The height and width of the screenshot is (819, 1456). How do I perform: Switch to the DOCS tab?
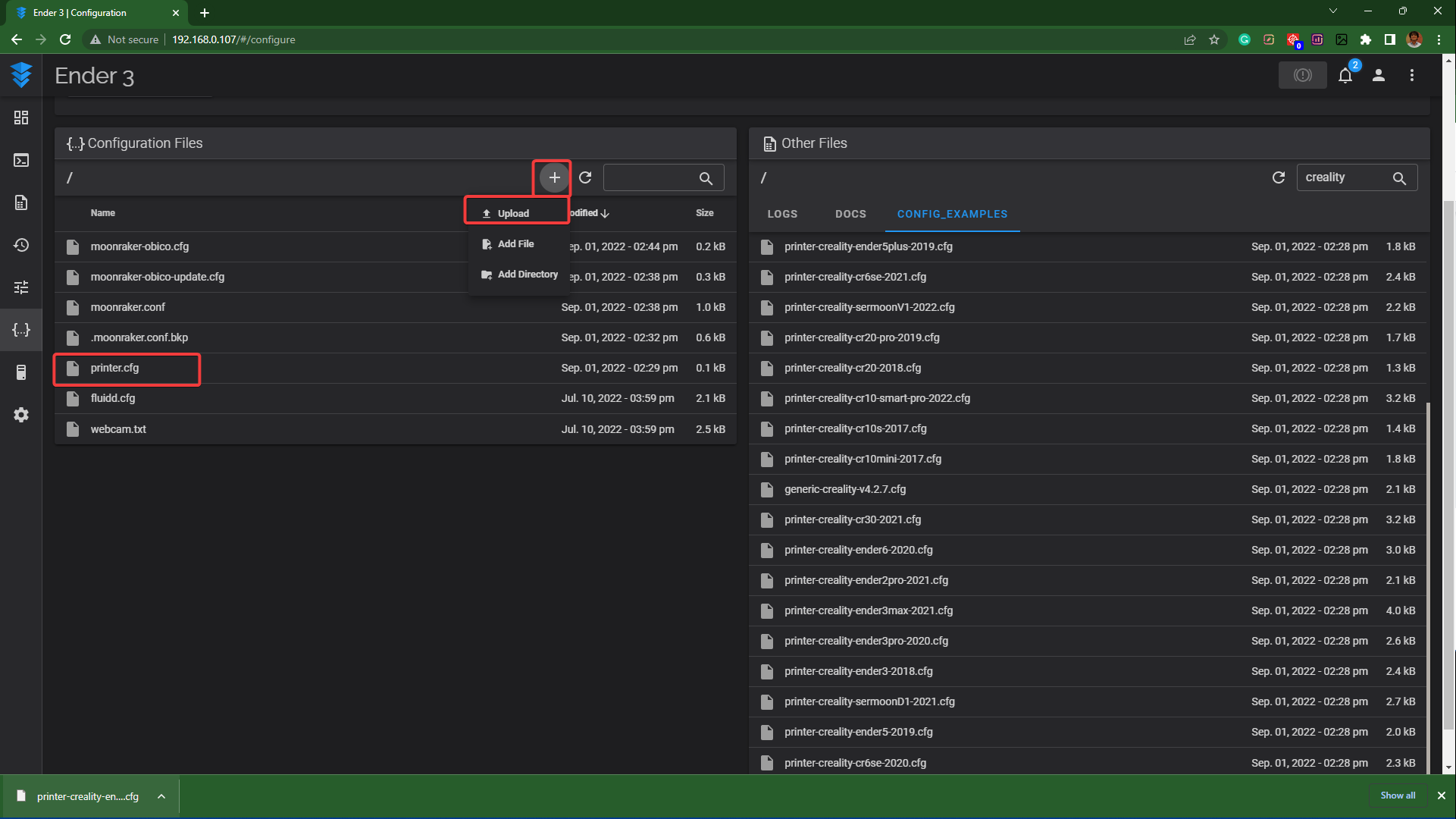point(850,214)
